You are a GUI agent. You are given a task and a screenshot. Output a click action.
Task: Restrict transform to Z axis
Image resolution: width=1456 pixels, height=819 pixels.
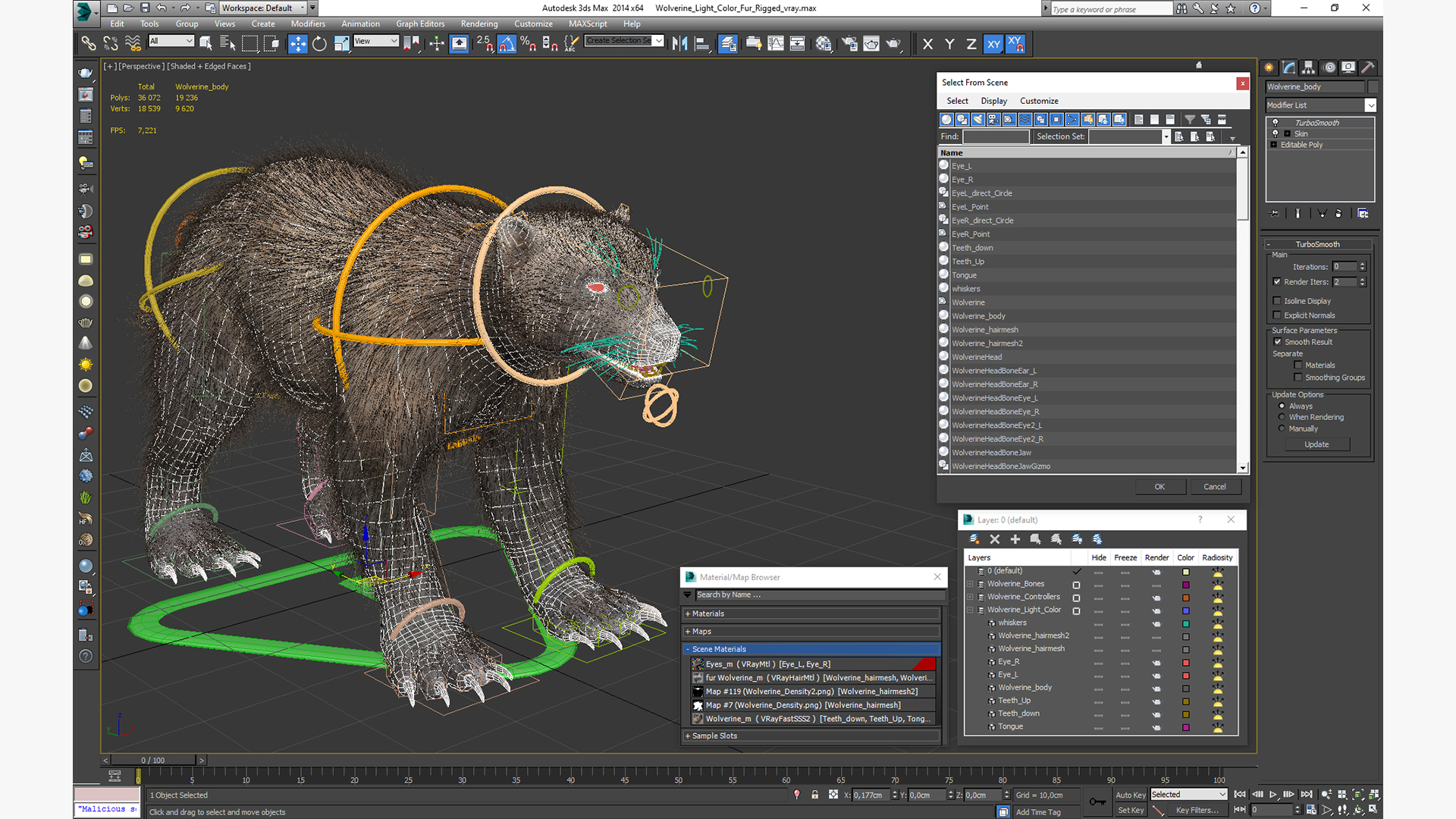tap(971, 44)
